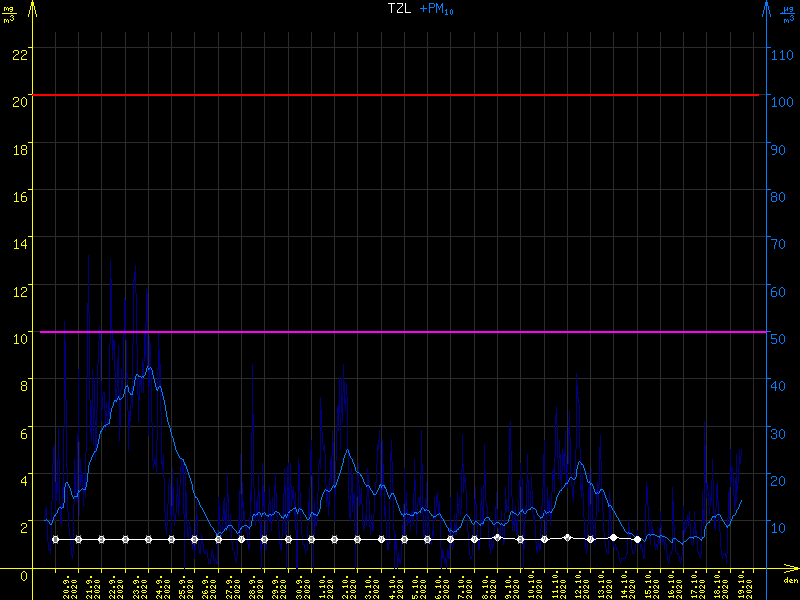Click the yellow 22 left-axis tick label
The height and width of the screenshot is (600, 800).
click(19, 54)
